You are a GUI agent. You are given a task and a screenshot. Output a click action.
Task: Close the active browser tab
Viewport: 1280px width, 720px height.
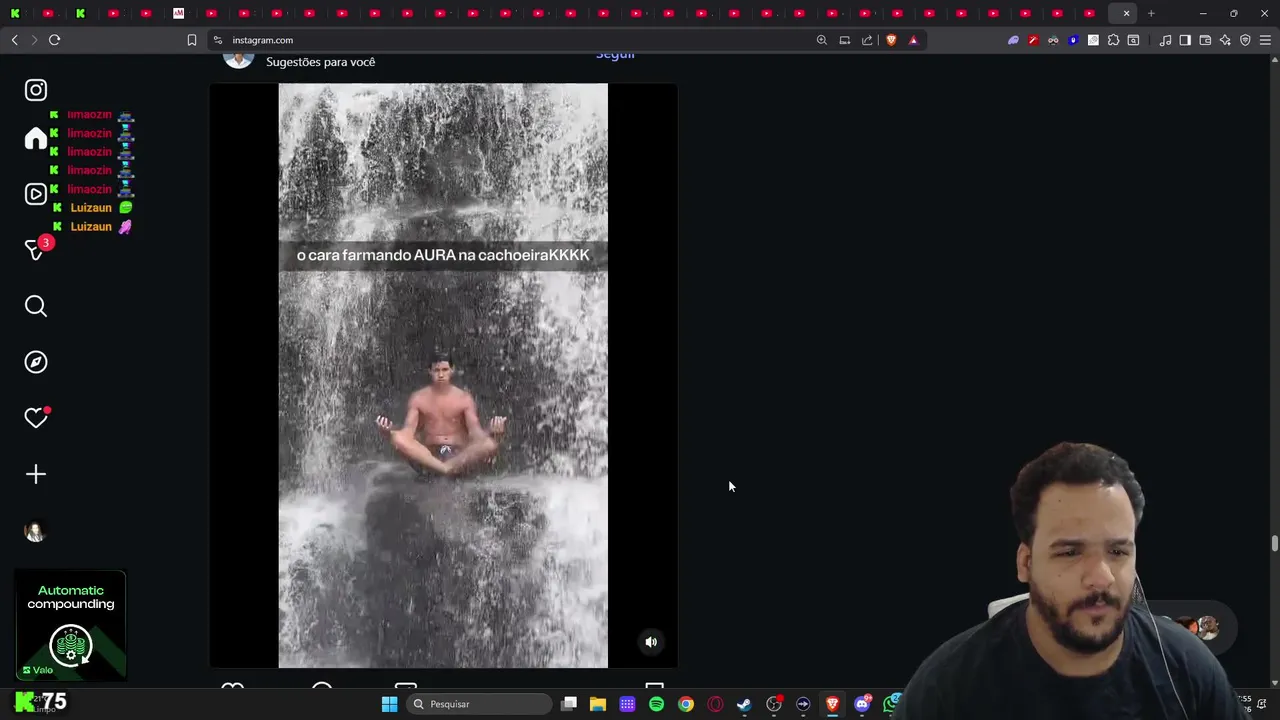click(1126, 13)
